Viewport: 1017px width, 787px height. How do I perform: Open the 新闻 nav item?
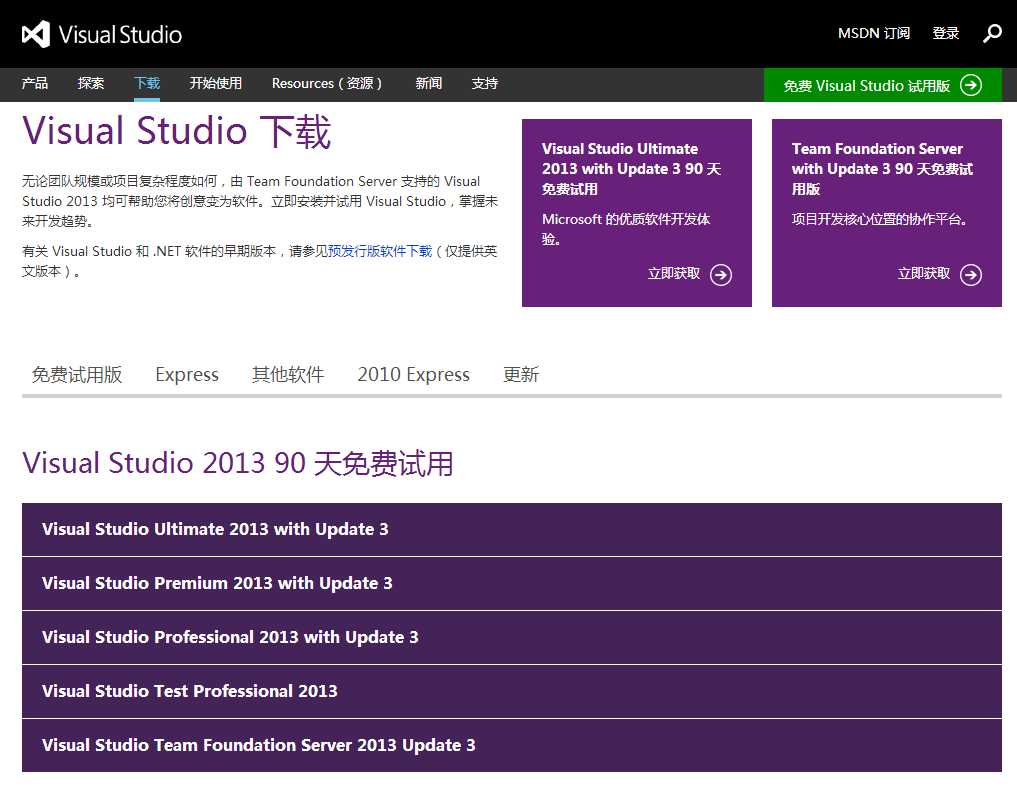coord(429,83)
